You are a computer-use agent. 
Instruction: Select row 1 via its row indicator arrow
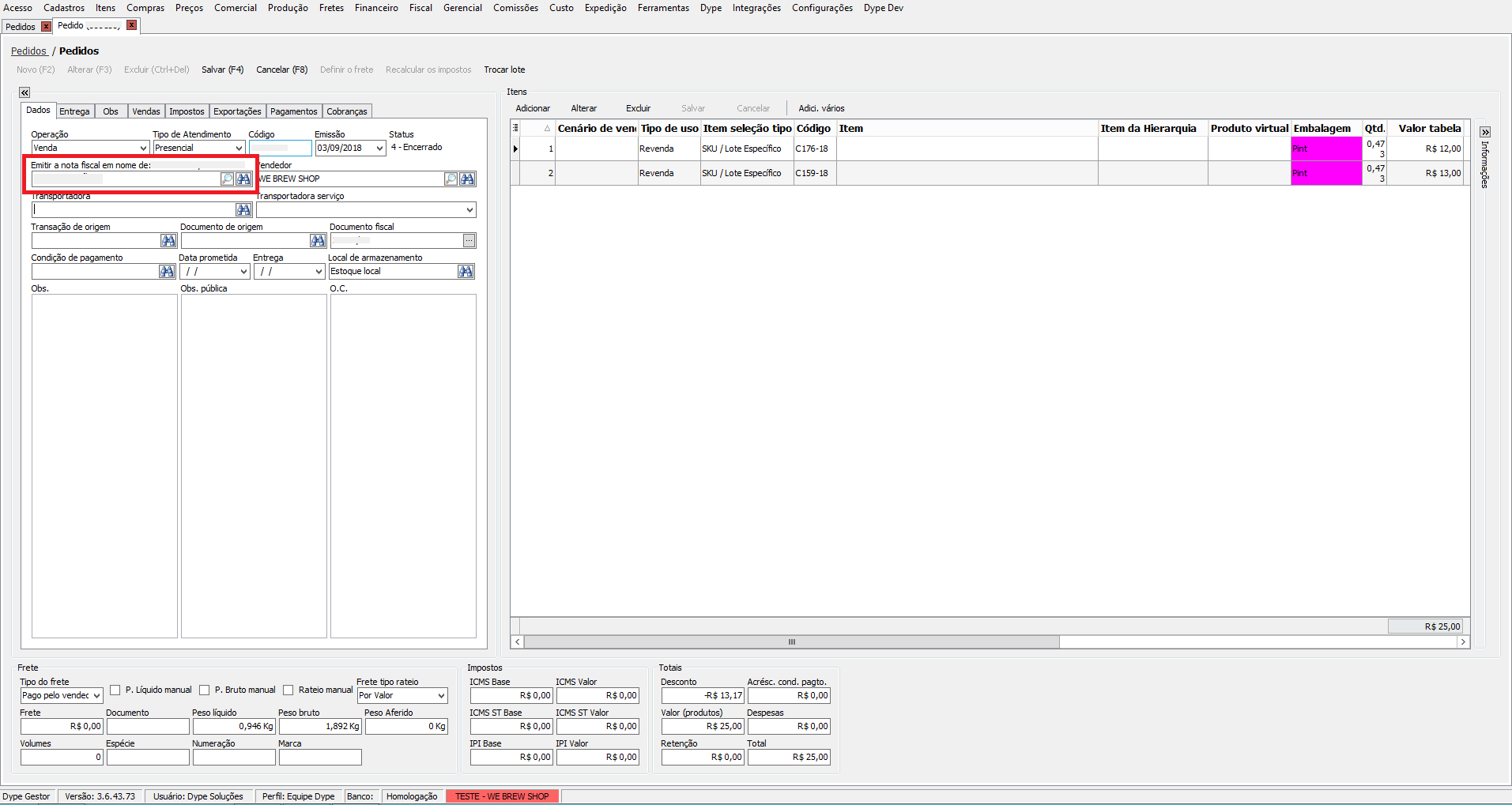click(x=515, y=149)
